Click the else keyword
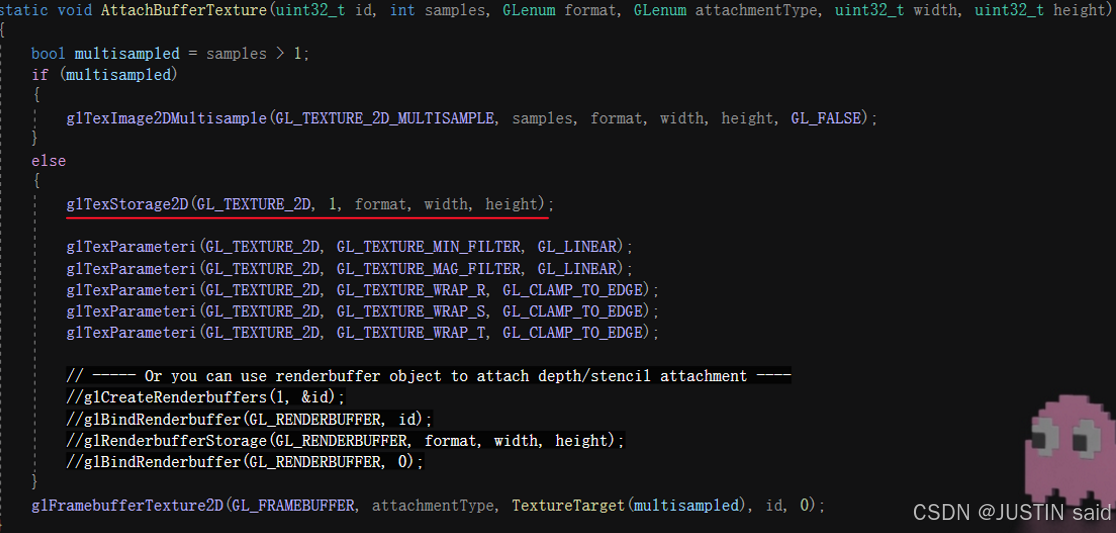 (48, 161)
